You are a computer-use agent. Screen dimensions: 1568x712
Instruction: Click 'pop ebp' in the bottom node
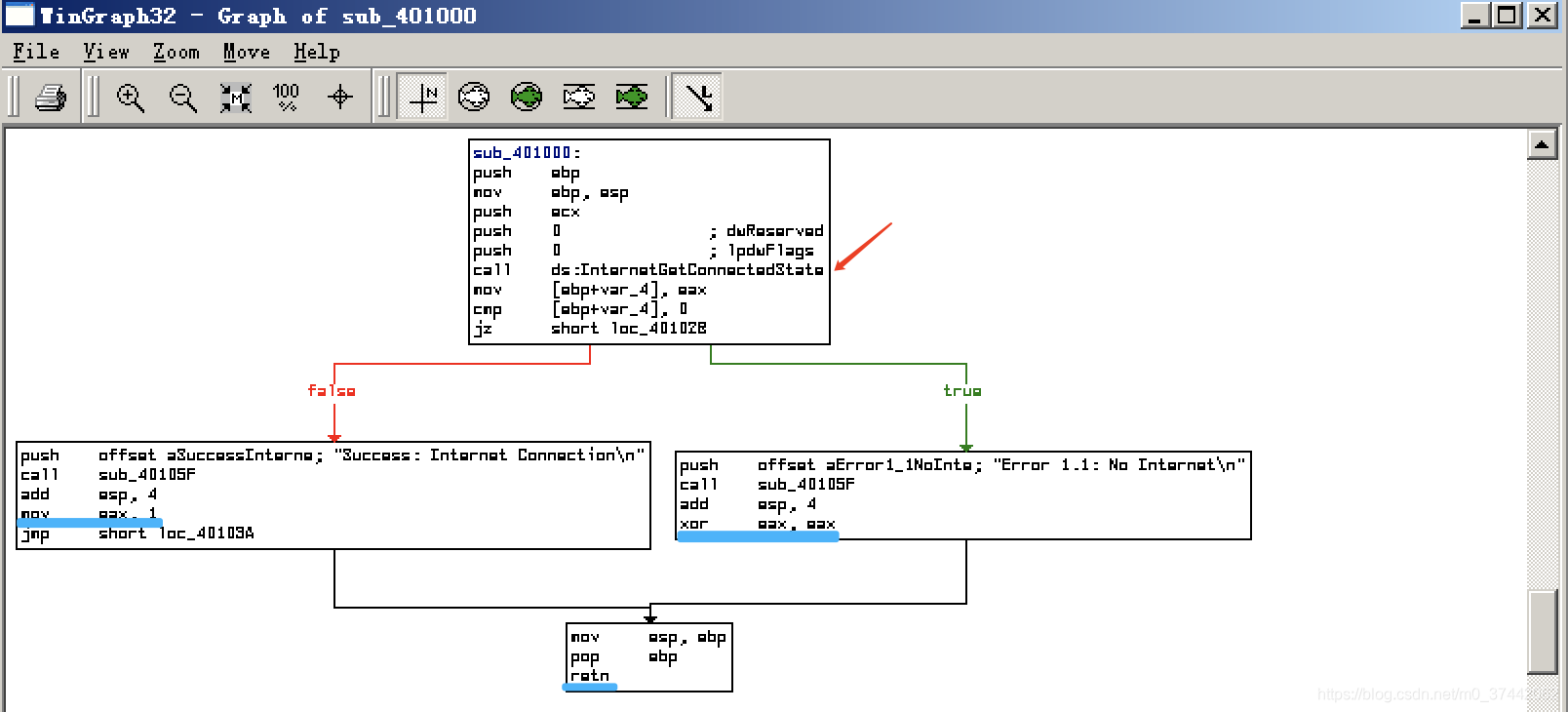click(624, 656)
